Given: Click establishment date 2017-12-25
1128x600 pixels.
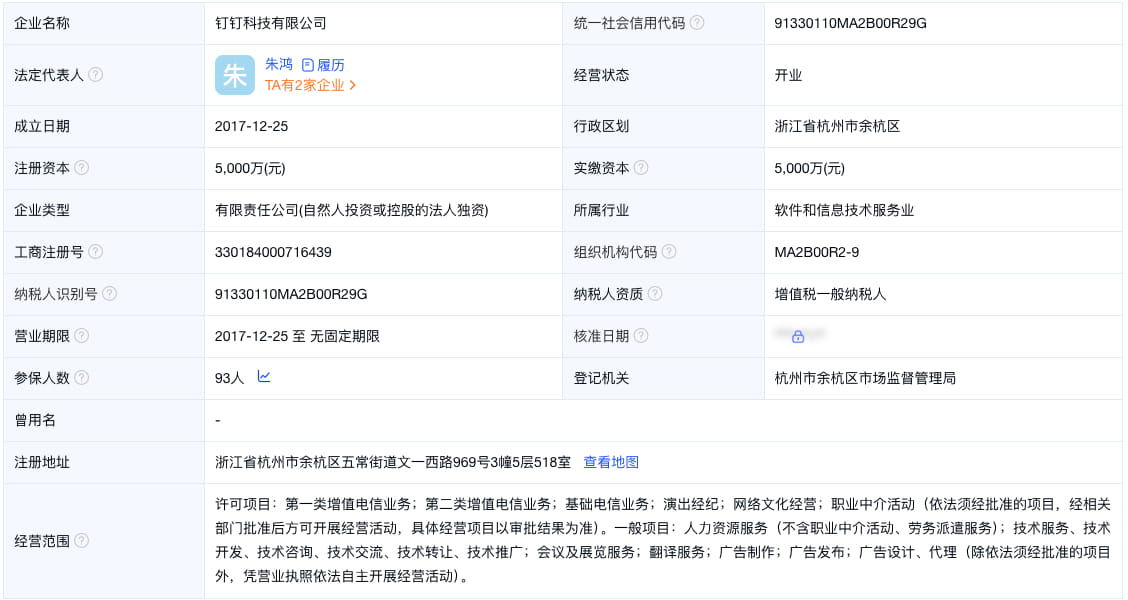Looking at the screenshot, I should pyautogui.click(x=251, y=127).
